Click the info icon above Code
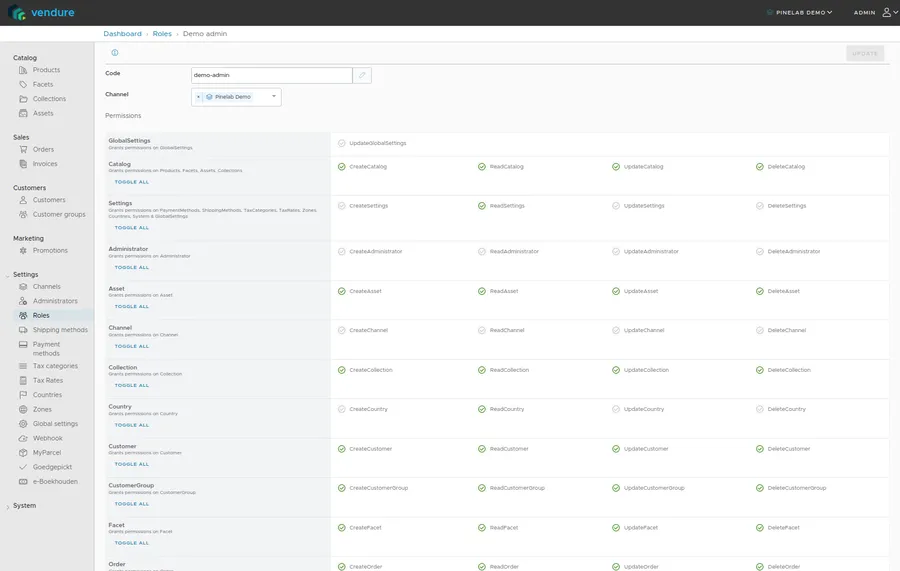 point(115,53)
